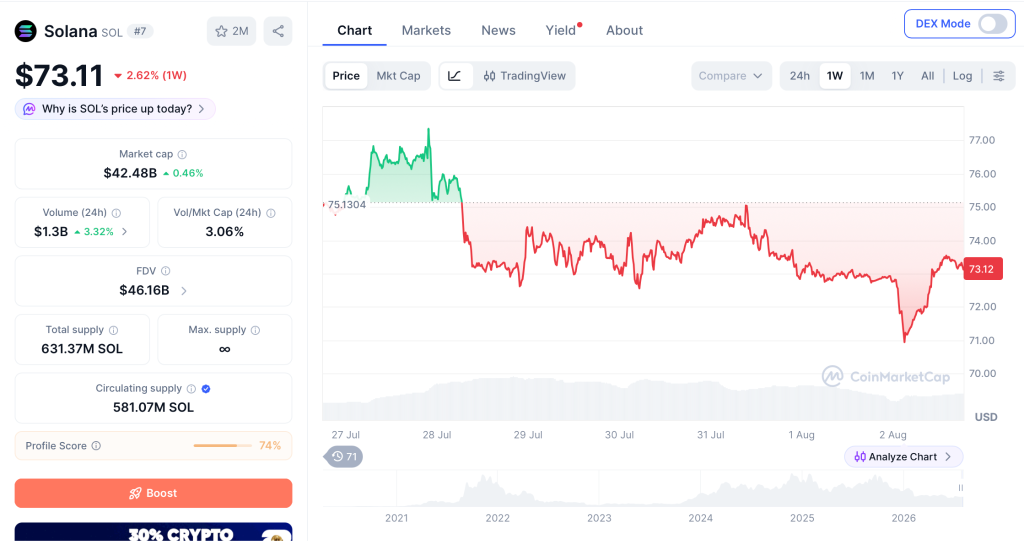This screenshot has width=1024, height=541.
Task: Open the Compare dropdown
Action: pyautogui.click(x=731, y=76)
